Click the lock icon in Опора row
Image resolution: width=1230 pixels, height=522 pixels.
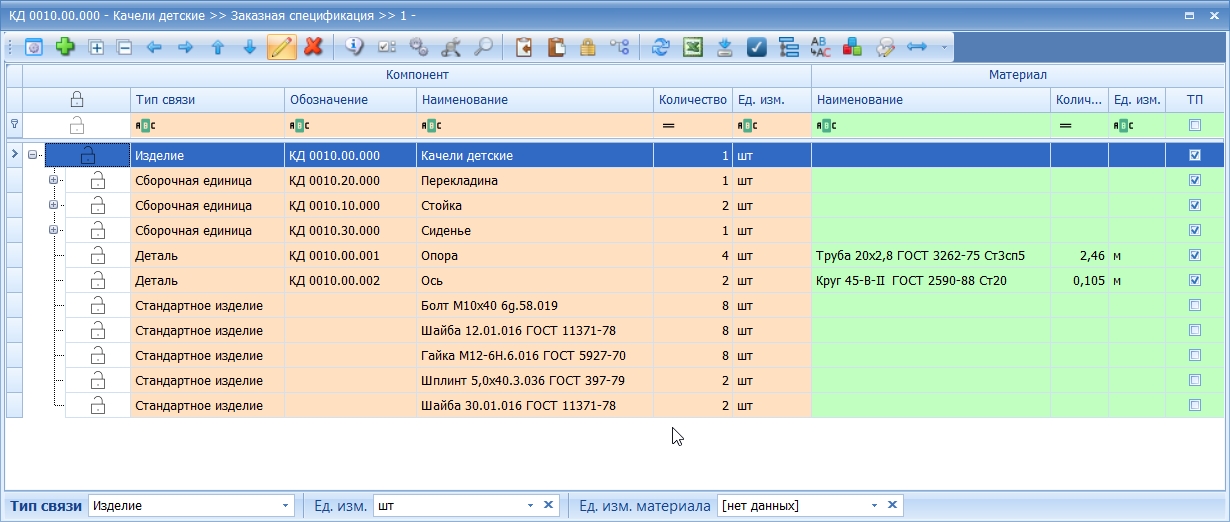[x=97, y=255]
